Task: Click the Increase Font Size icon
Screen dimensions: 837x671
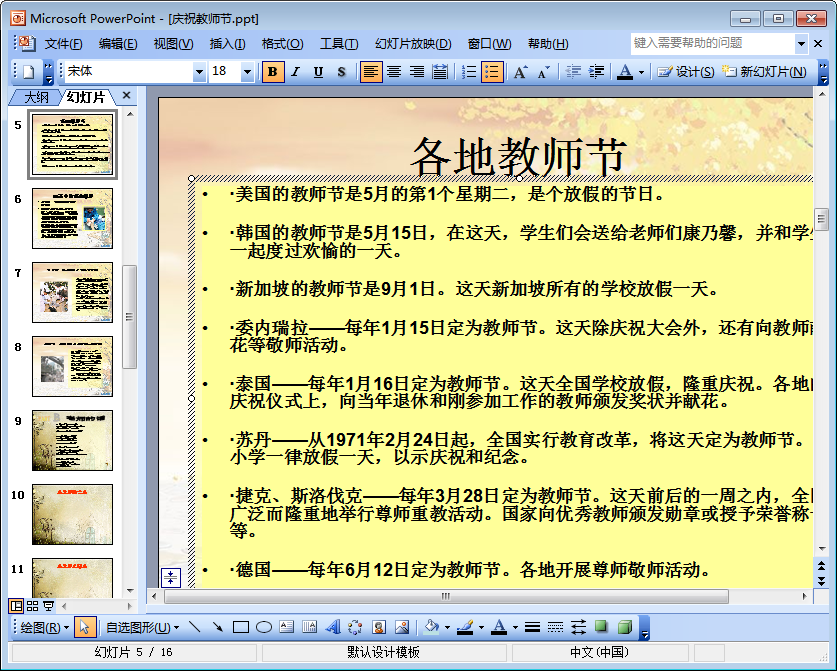Action: point(520,72)
